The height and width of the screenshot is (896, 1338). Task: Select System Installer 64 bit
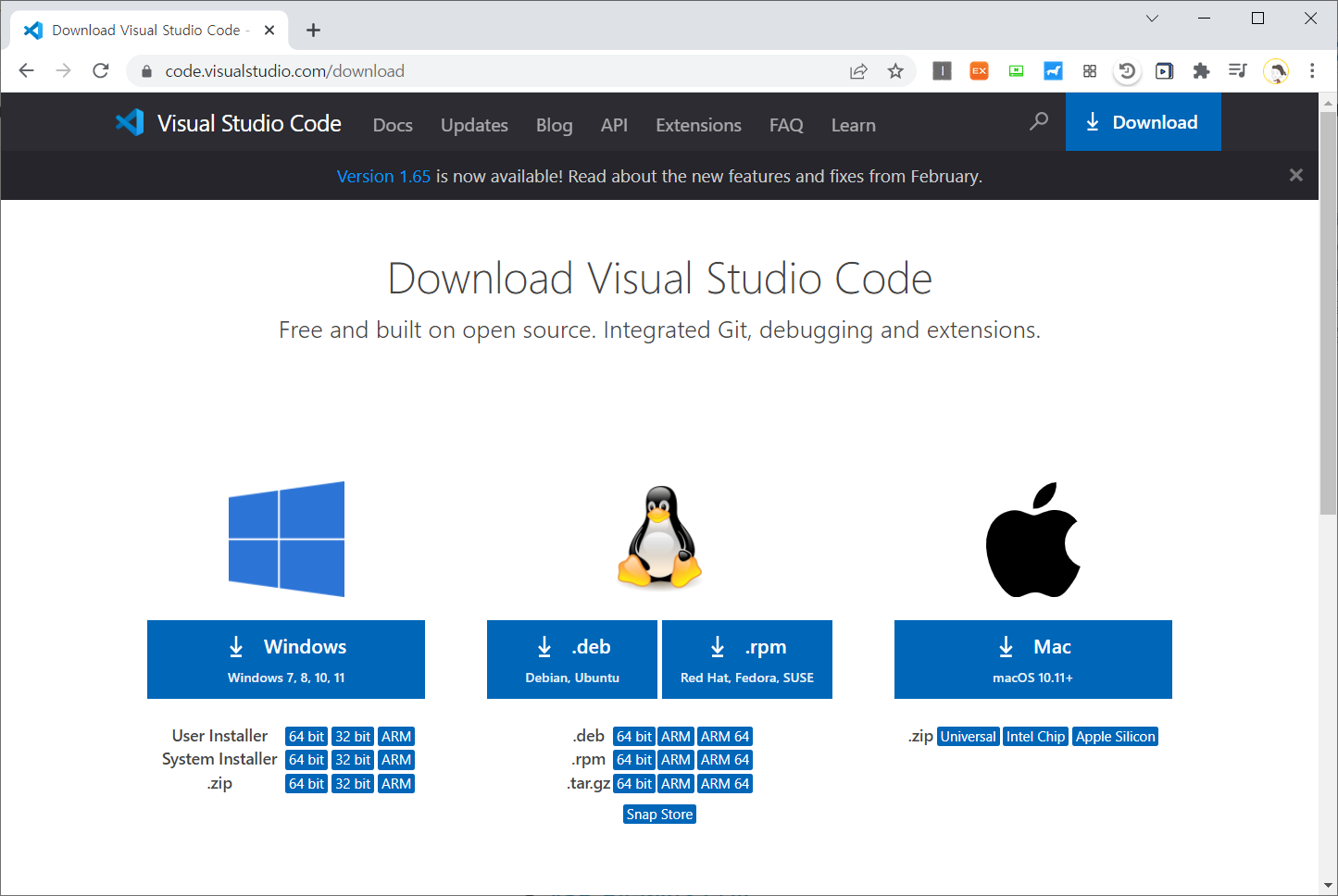306,760
